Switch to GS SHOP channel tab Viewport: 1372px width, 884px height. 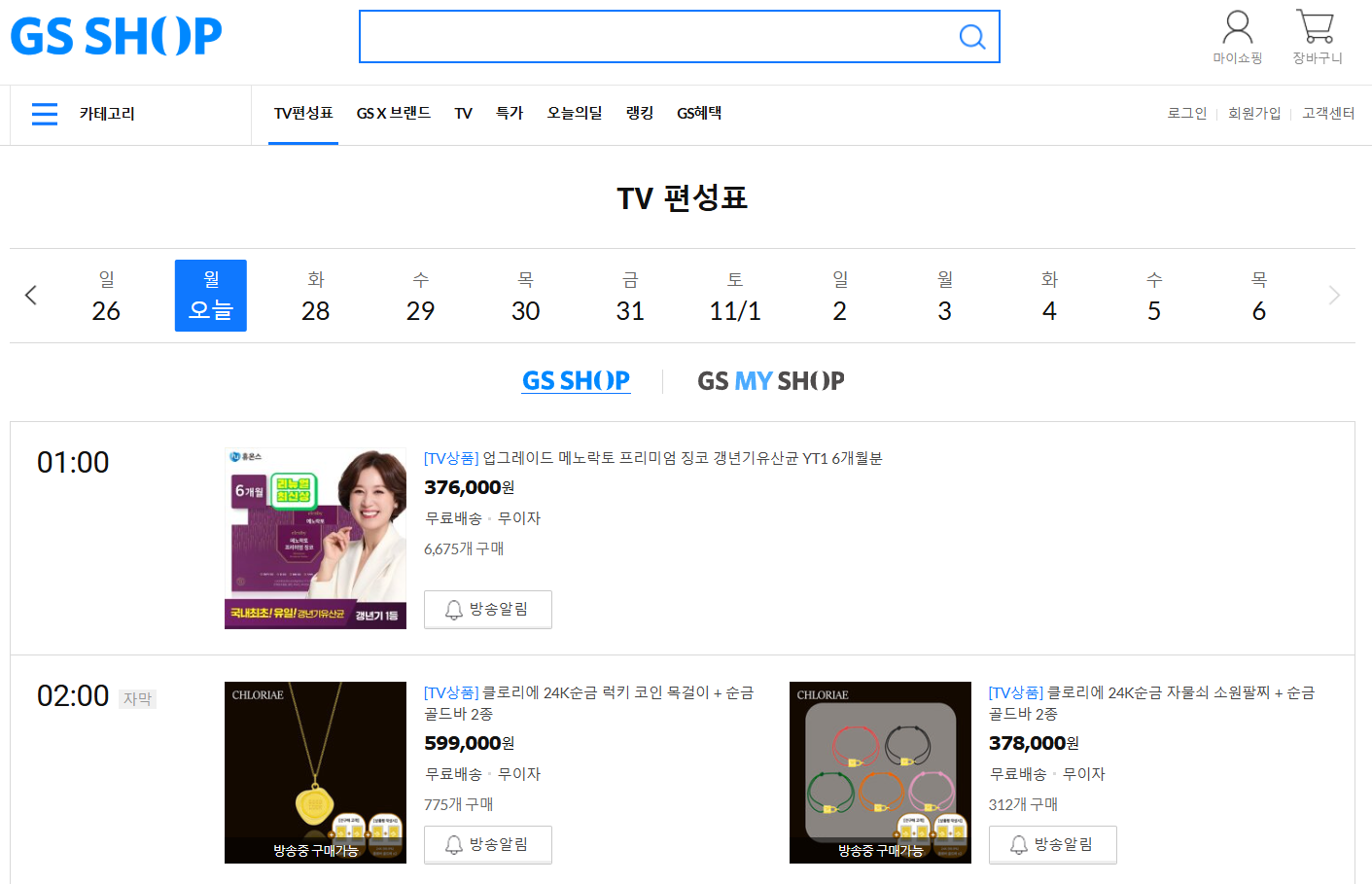pyautogui.click(x=577, y=381)
